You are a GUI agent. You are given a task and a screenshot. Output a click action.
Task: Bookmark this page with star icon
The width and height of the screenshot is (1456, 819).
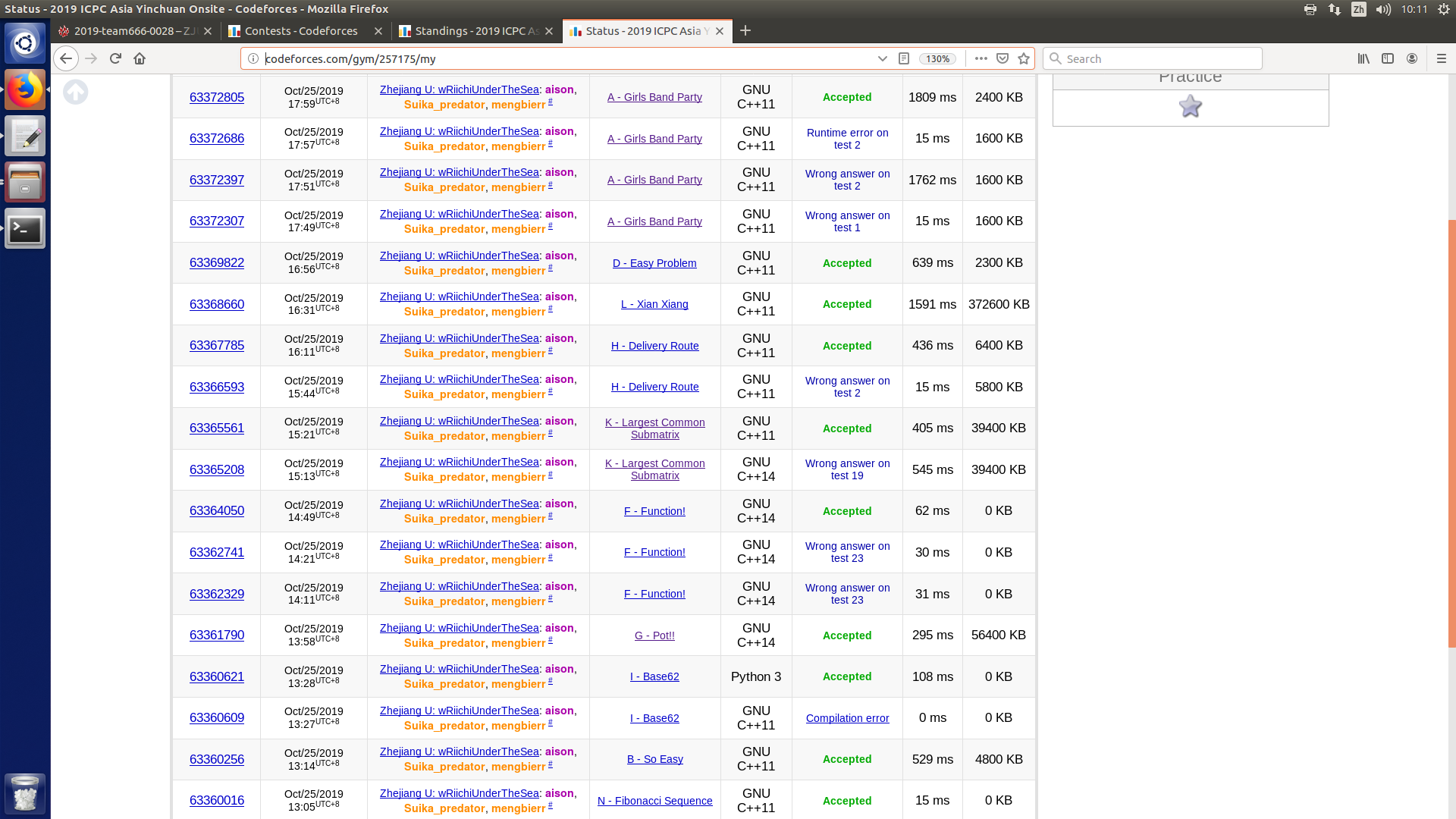pos(1024,58)
